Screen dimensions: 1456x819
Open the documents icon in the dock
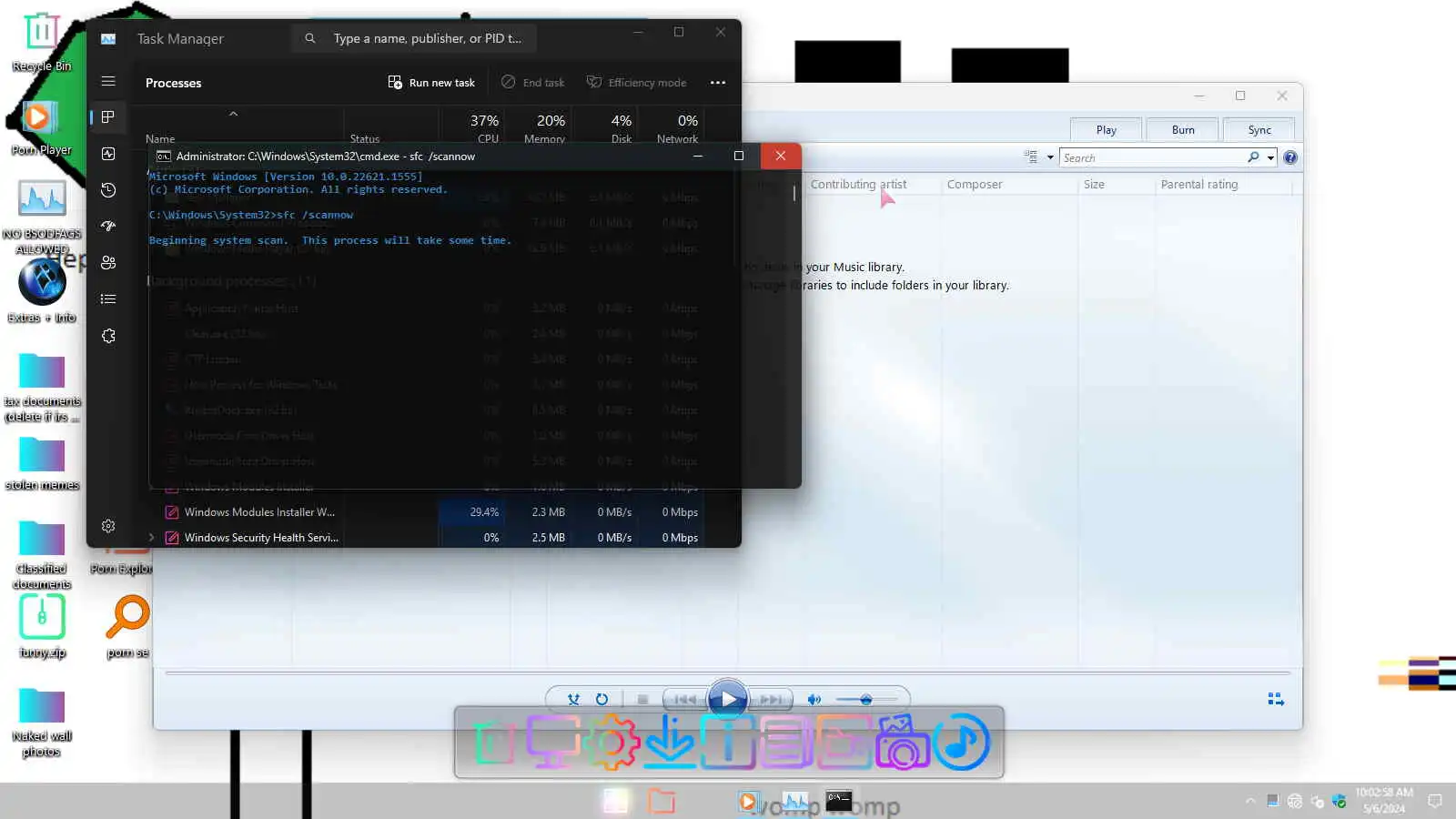[785, 742]
